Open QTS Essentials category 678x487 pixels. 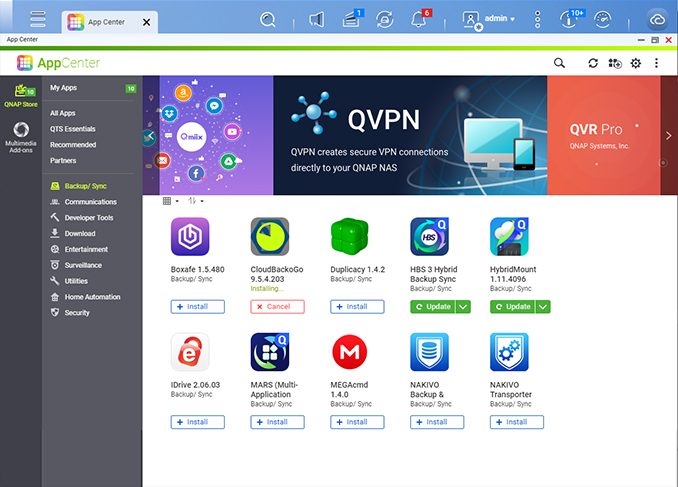coord(73,129)
